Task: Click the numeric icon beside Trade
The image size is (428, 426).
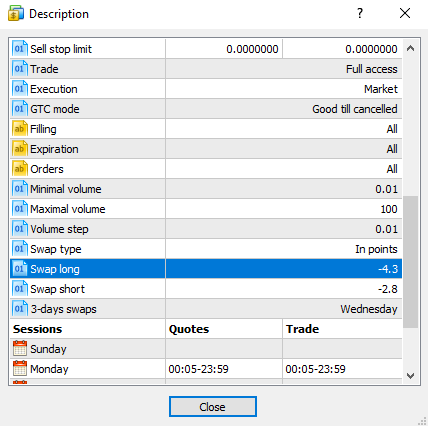Action: pyautogui.click(x=20, y=69)
